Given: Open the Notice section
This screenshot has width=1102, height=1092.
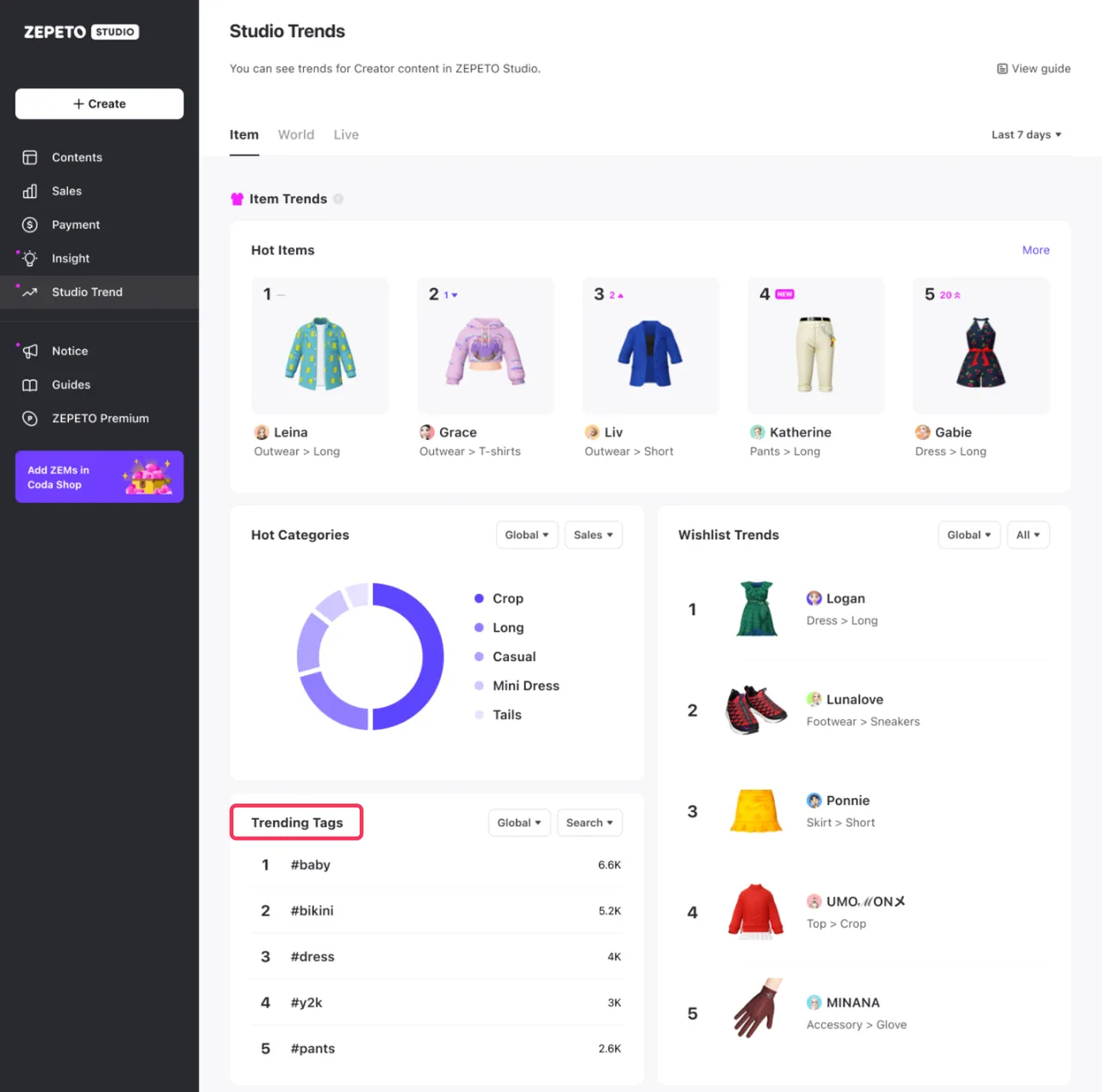Looking at the screenshot, I should coord(69,351).
